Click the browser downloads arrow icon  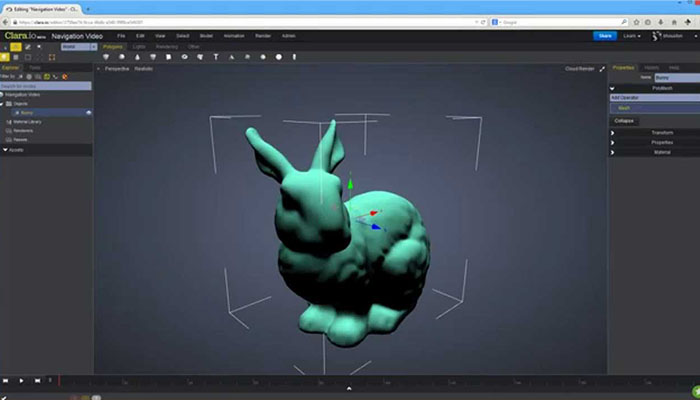661,22
